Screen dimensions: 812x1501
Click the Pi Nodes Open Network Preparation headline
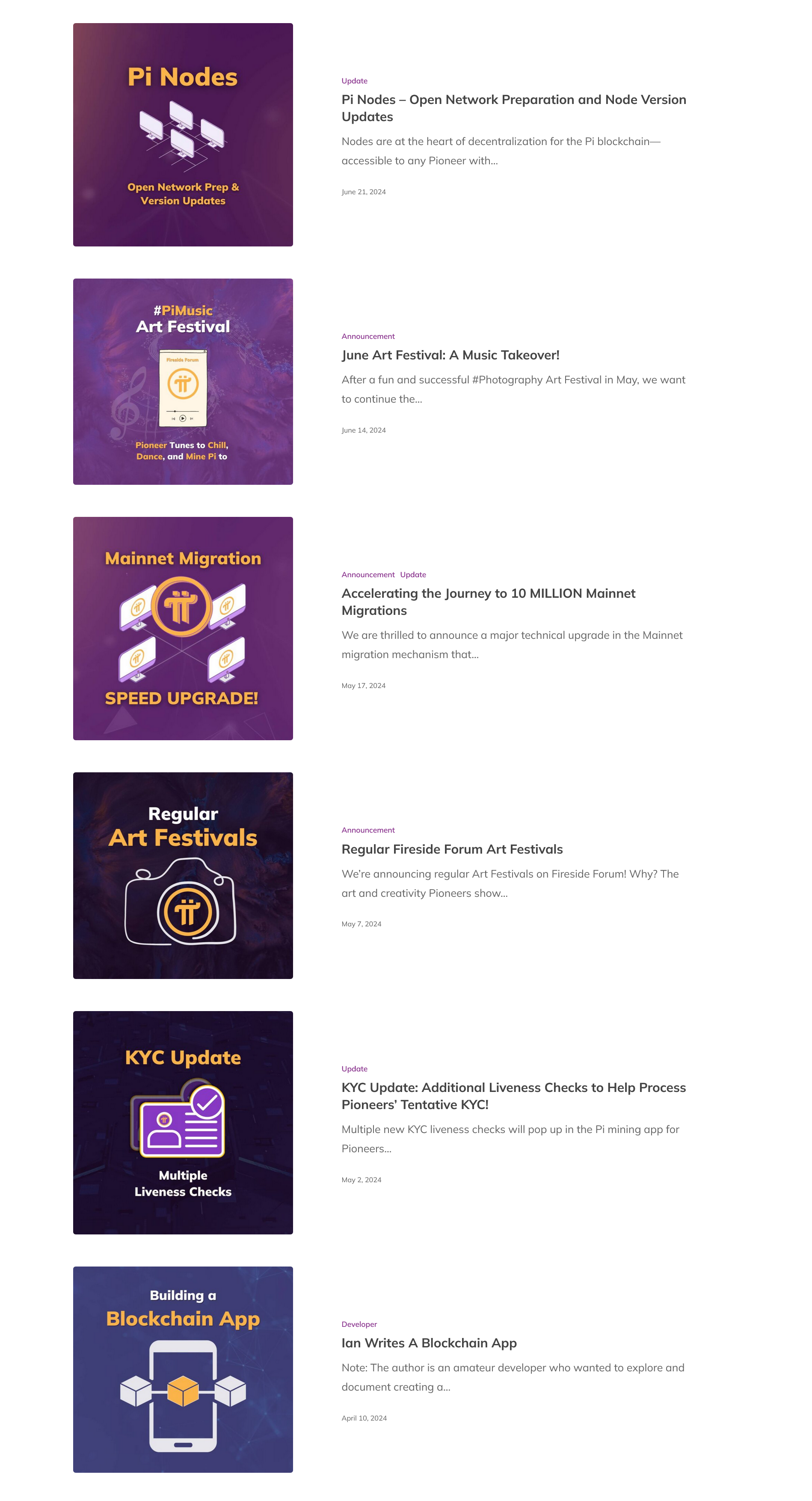pyautogui.click(x=514, y=108)
